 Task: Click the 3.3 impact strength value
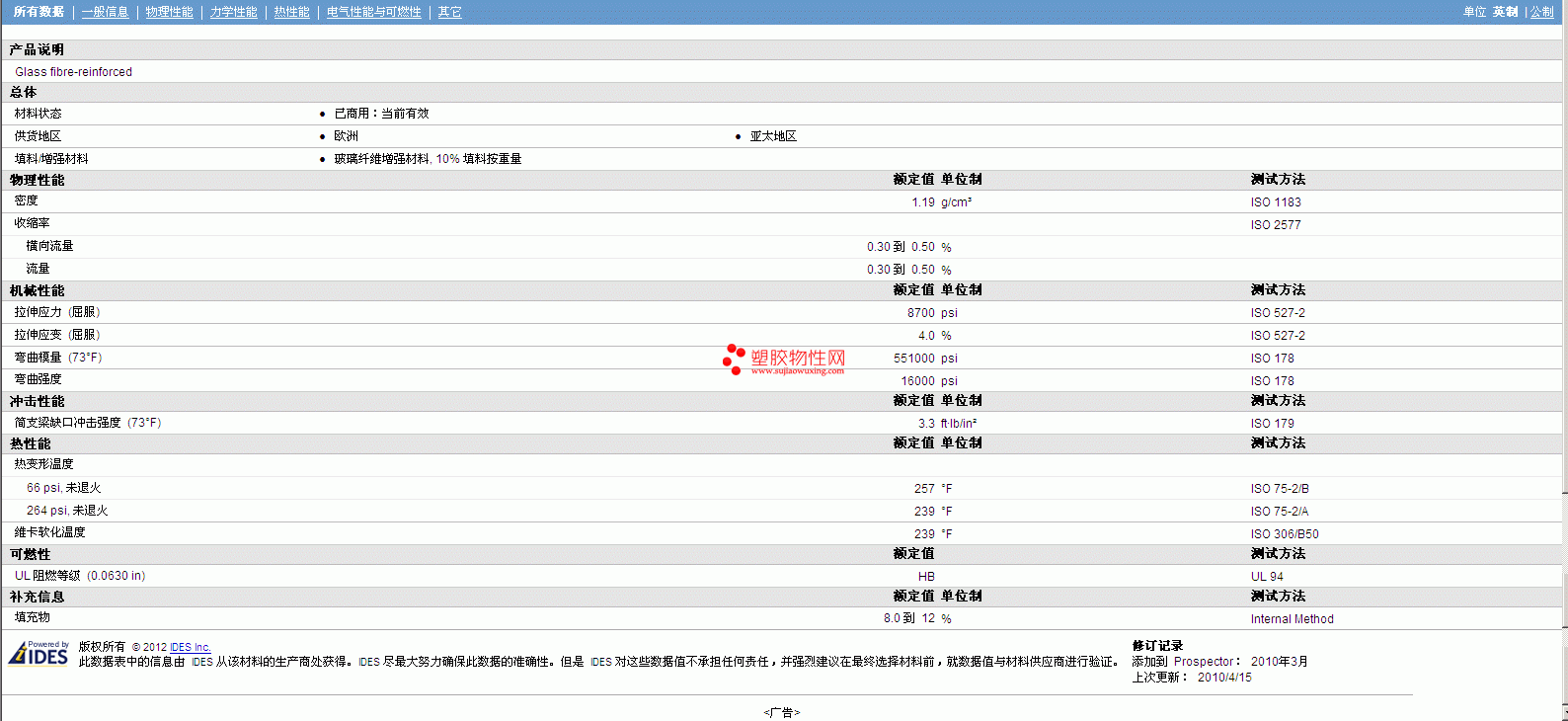(x=926, y=424)
